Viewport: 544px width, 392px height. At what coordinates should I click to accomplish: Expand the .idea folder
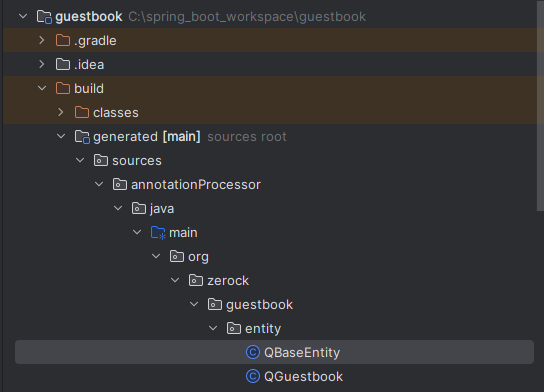click(x=42, y=64)
